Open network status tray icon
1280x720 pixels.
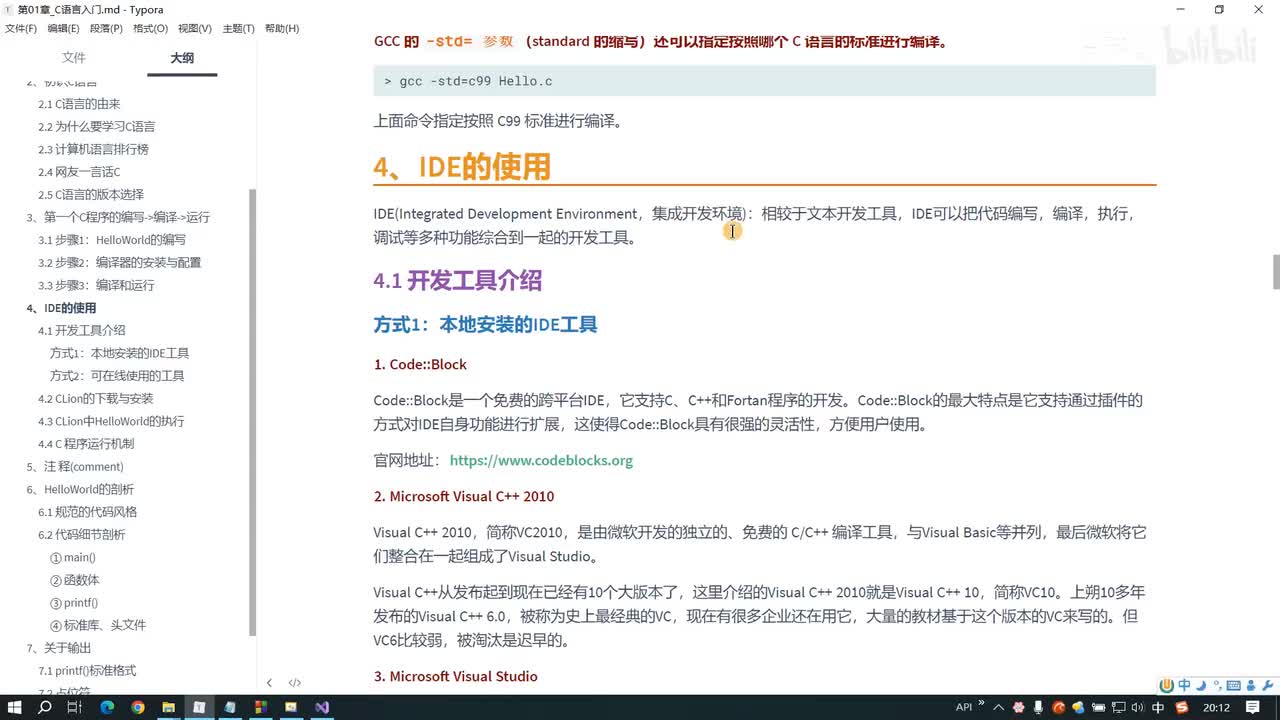[x=1118, y=707]
